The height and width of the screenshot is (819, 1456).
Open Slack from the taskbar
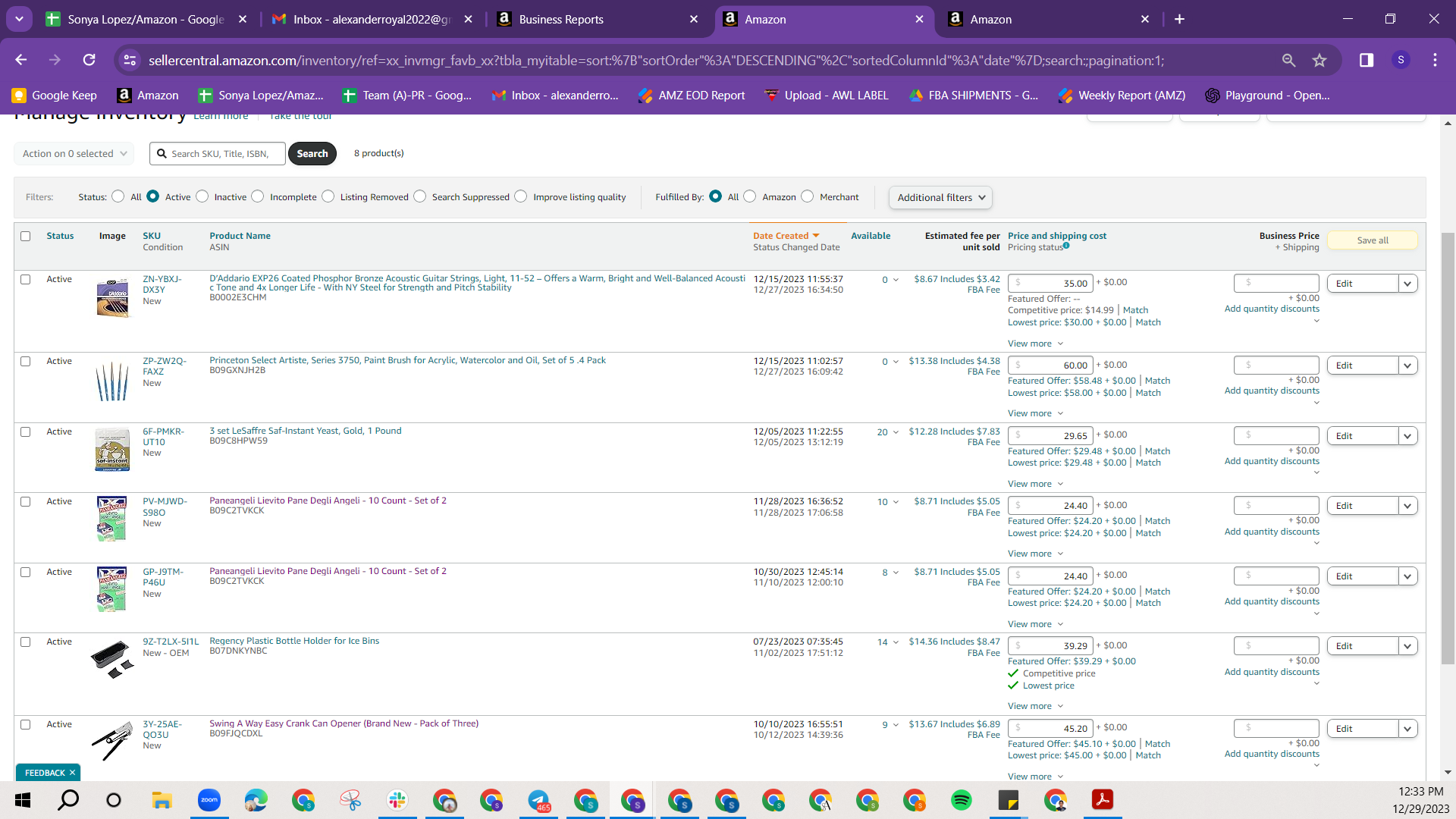coord(397,800)
